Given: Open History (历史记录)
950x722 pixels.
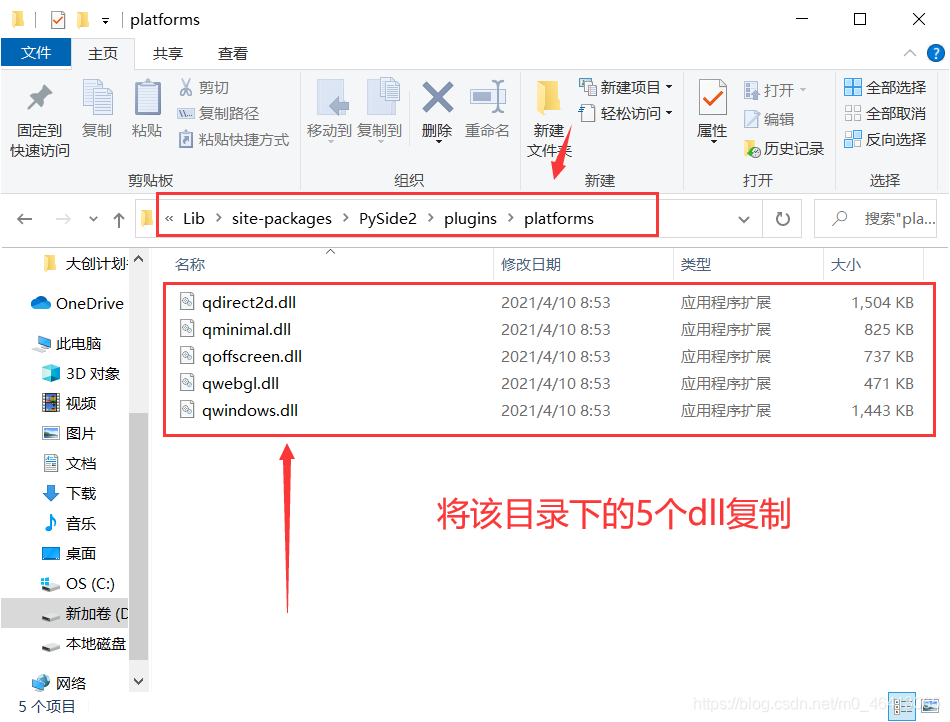Looking at the screenshot, I should point(784,148).
